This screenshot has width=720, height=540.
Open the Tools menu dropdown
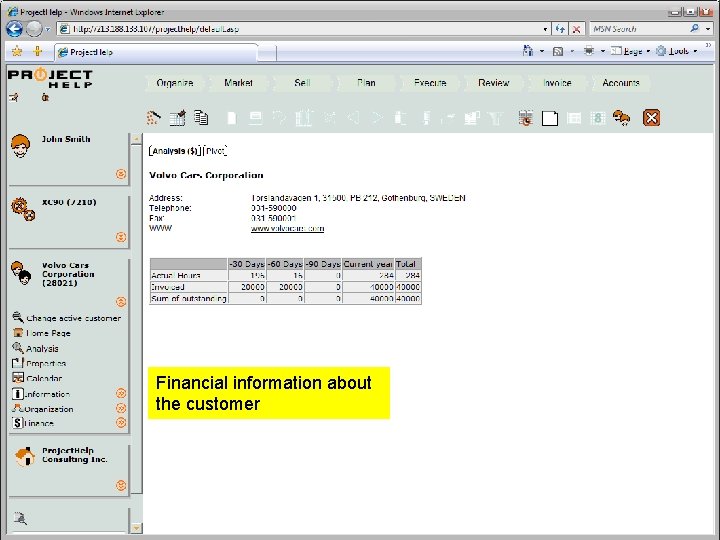pyautogui.click(x=695, y=51)
